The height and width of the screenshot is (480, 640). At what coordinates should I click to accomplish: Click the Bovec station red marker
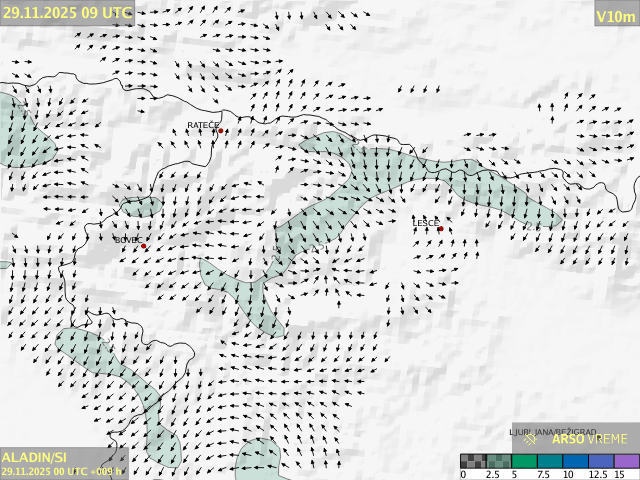pyautogui.click(x=144, y=246)
